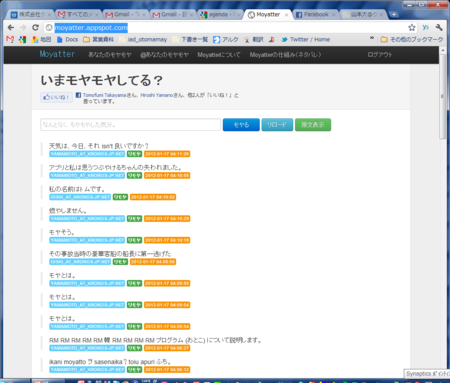Open Moyatterについて in the nav bar
This screenshot has width=450, height=383.
point(219,55)
